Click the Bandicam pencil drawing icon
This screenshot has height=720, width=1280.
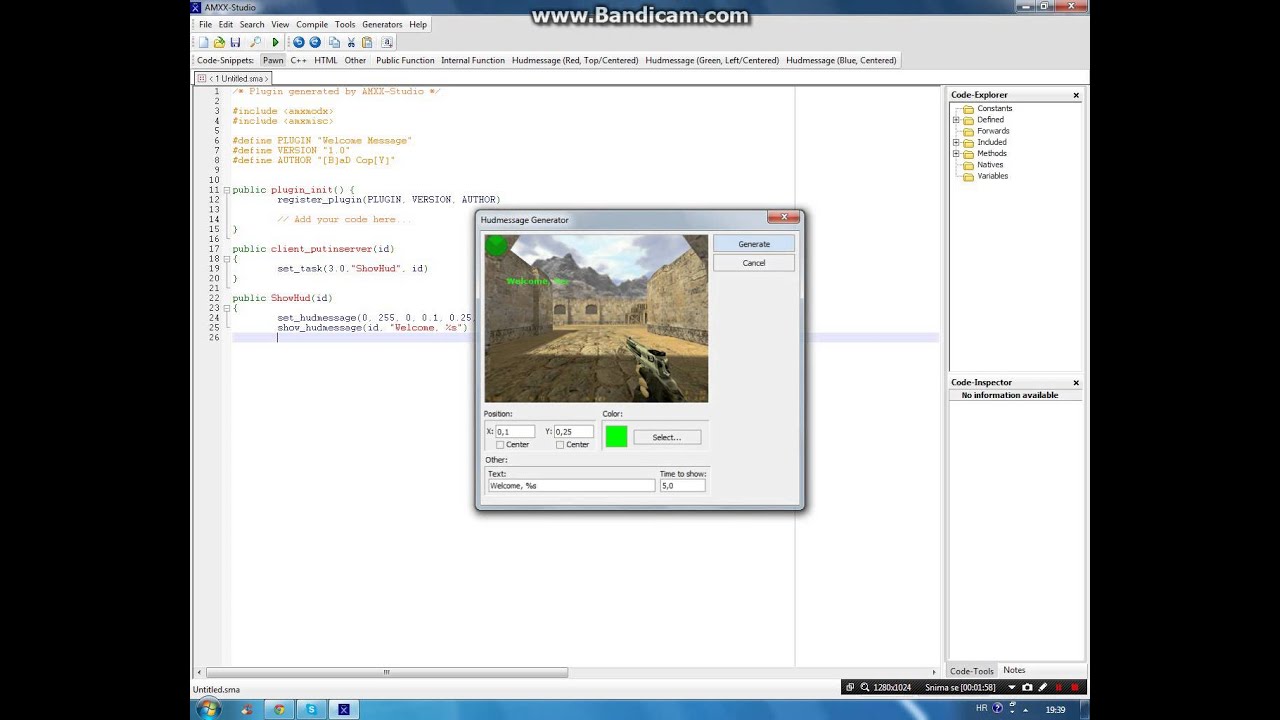[x=1043, y=687]
